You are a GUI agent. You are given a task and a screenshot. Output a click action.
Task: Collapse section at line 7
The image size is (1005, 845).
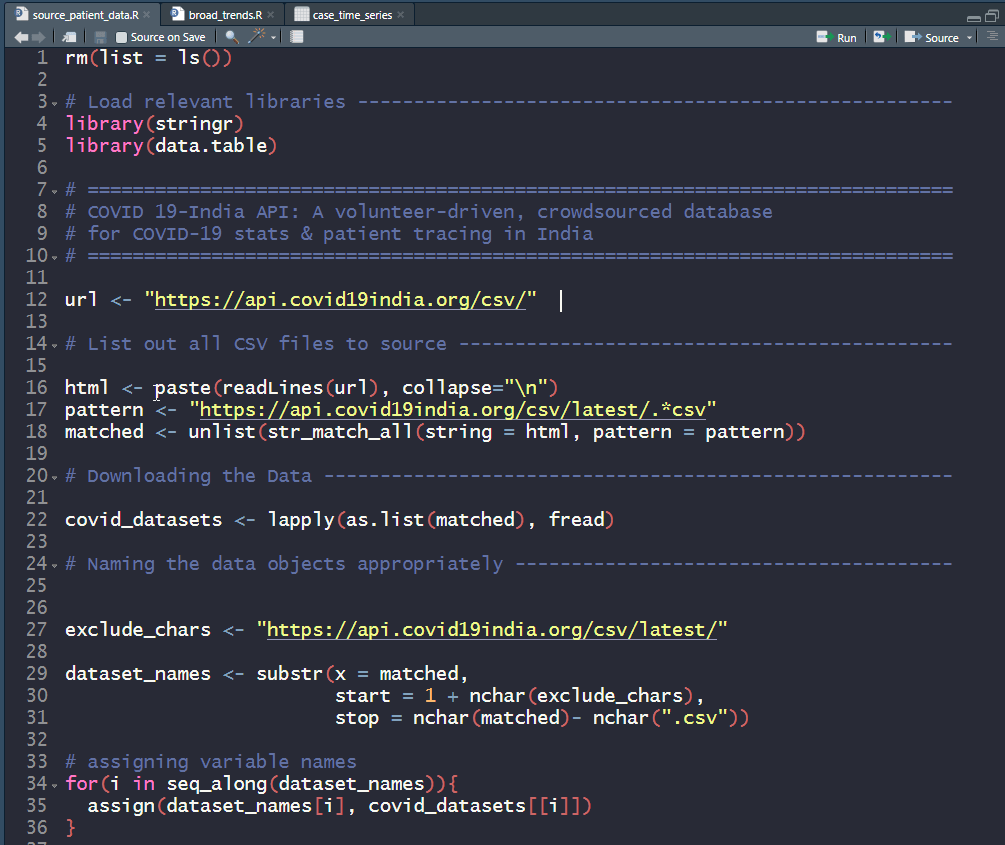tap(54, 192)
